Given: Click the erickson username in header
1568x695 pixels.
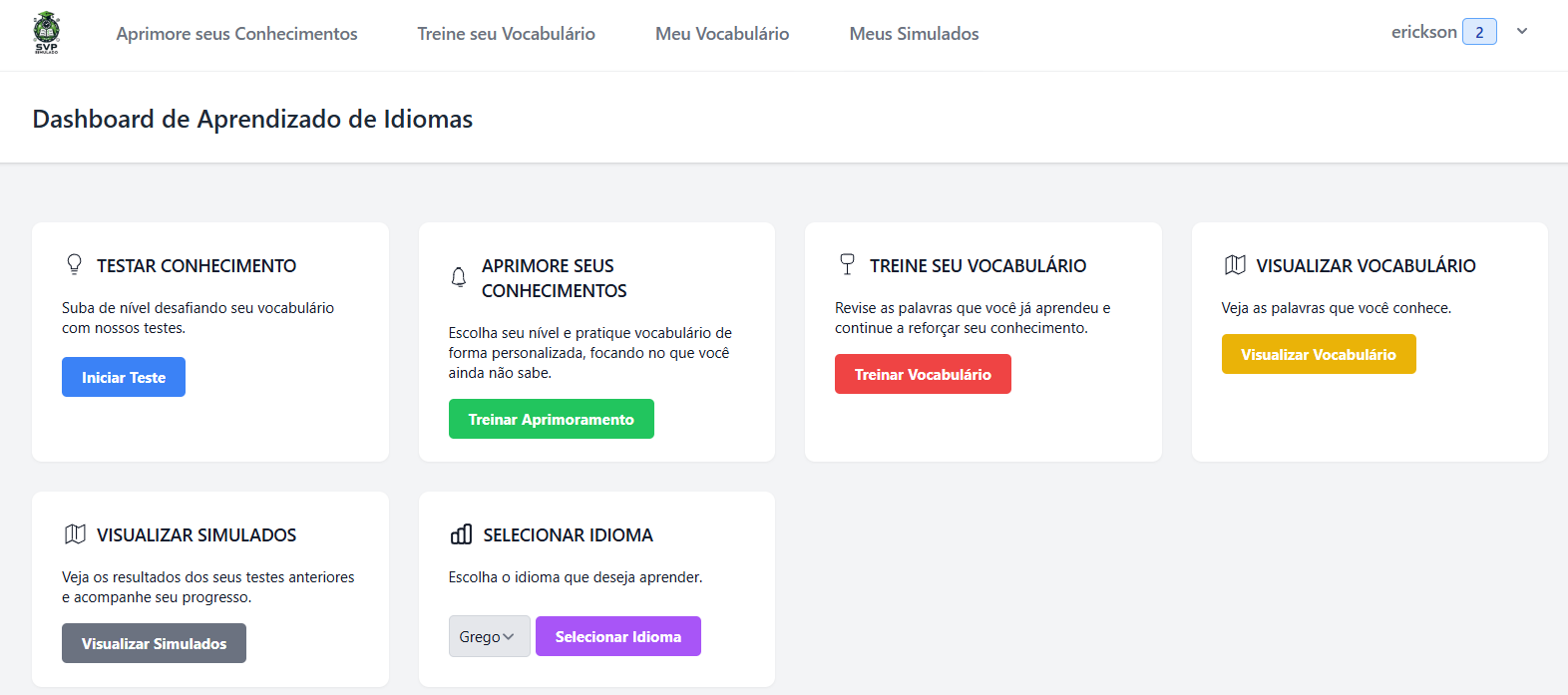Looking at the screenshot, I should [1423, 32].
